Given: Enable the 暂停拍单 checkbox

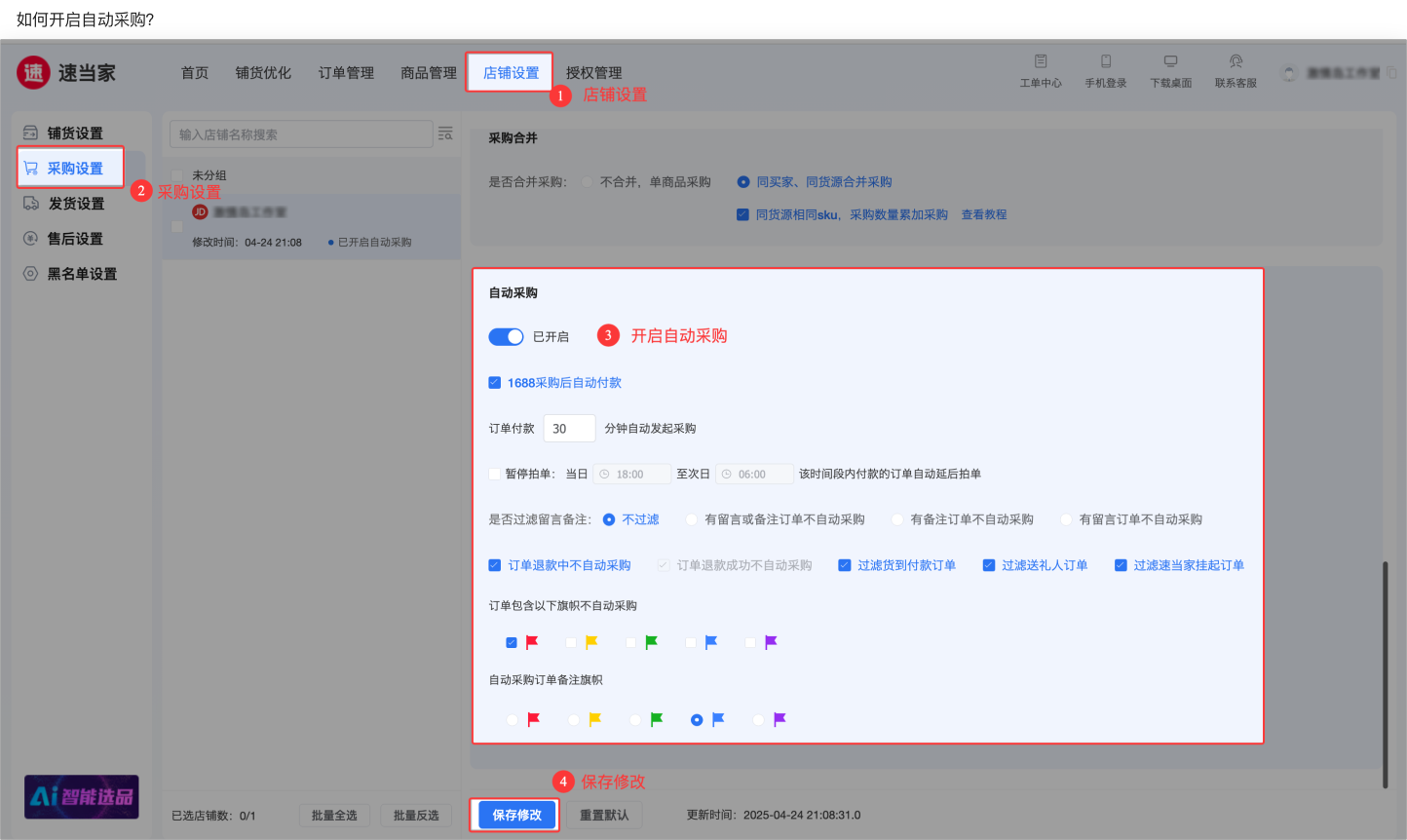Looking at the screenshot, I should 495,475.
